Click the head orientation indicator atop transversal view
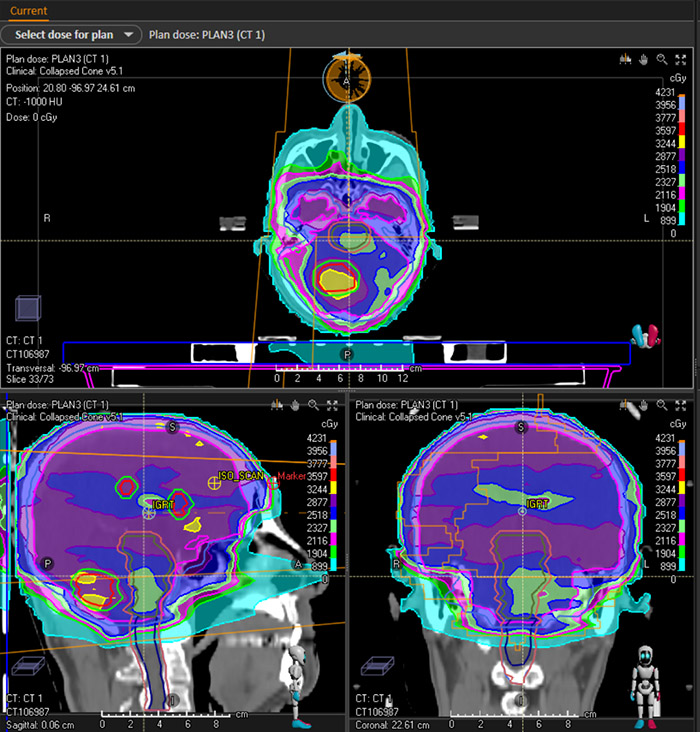Image resolution: width=700 pixels, height=732 pixels. [x=347, y=78]
